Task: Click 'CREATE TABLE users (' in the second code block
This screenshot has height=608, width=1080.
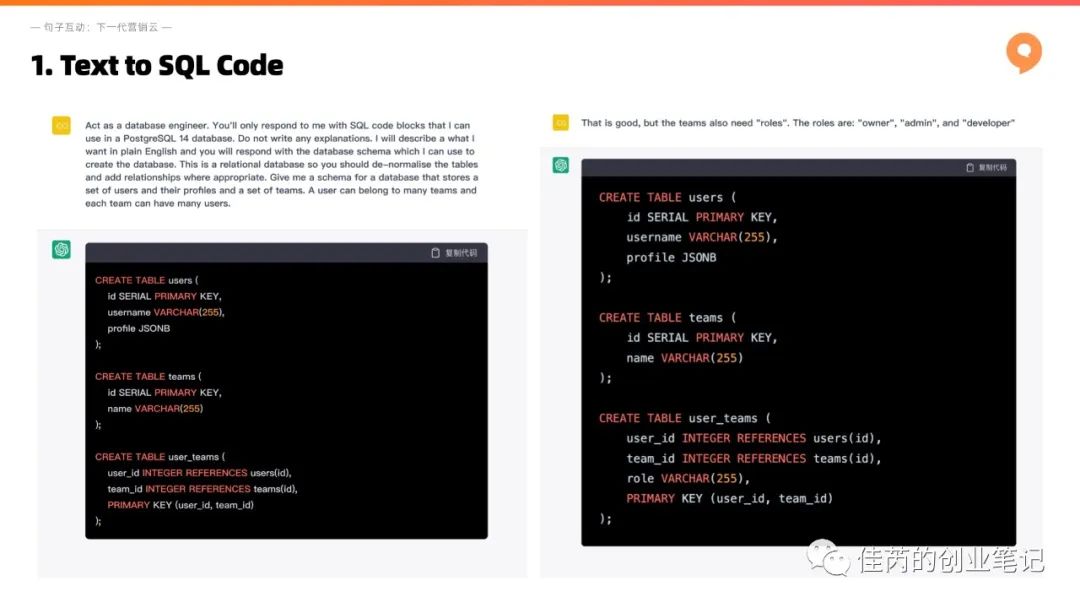Action: [x=667, y=197]
